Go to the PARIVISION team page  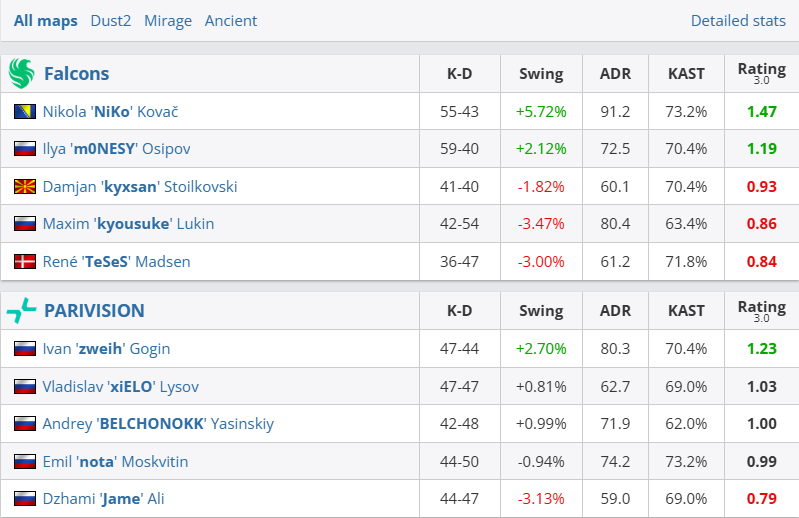pos(94,311)
